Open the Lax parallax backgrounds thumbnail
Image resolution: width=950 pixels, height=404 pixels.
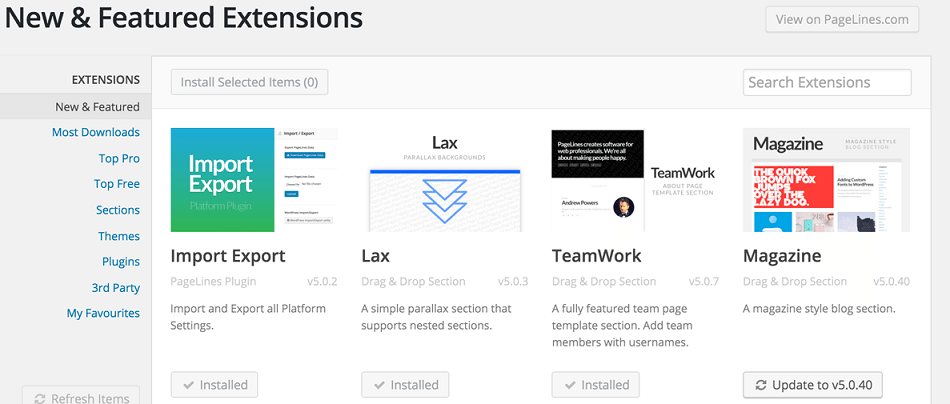point(445,180)
